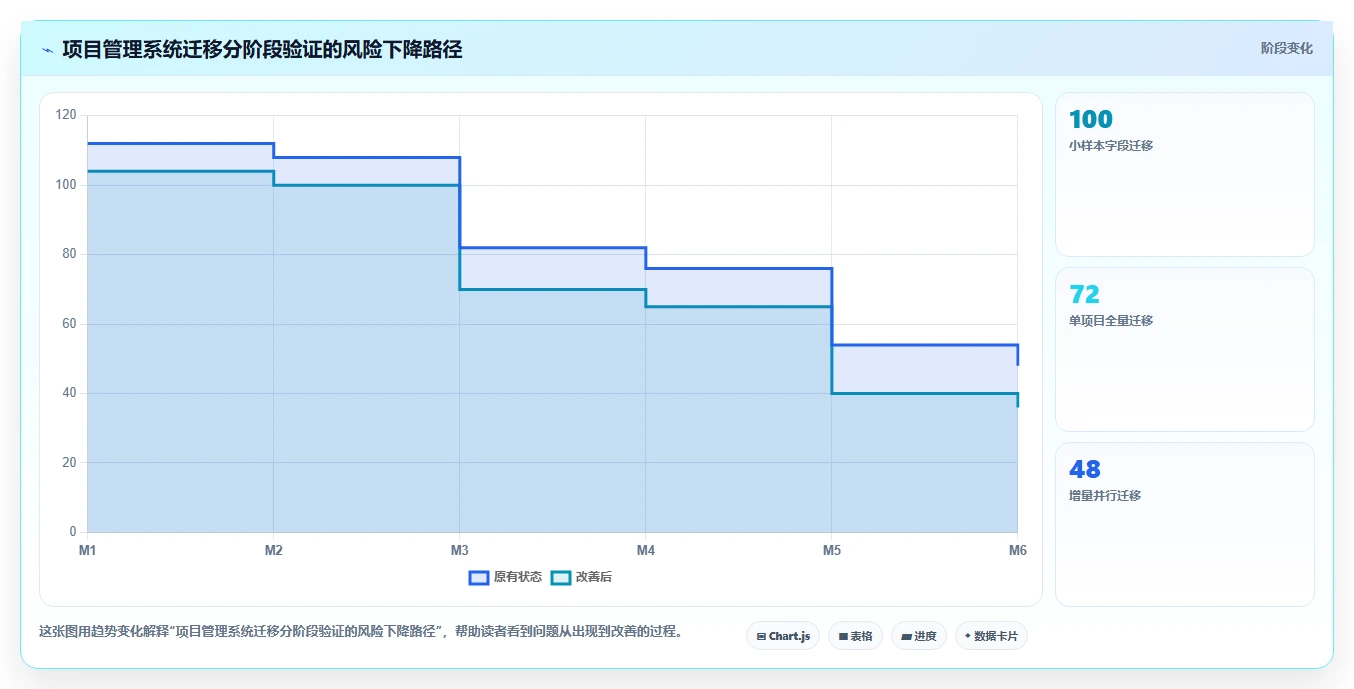
Task: Click the 阶段变化 label in header
Action: pyautogui.click(x=1286, y=48)
